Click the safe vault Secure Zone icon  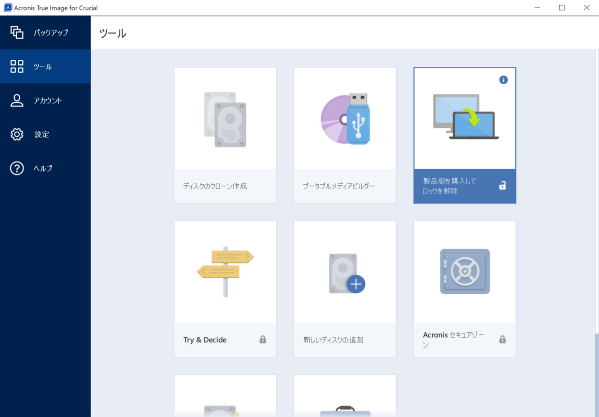click(465, 272)
